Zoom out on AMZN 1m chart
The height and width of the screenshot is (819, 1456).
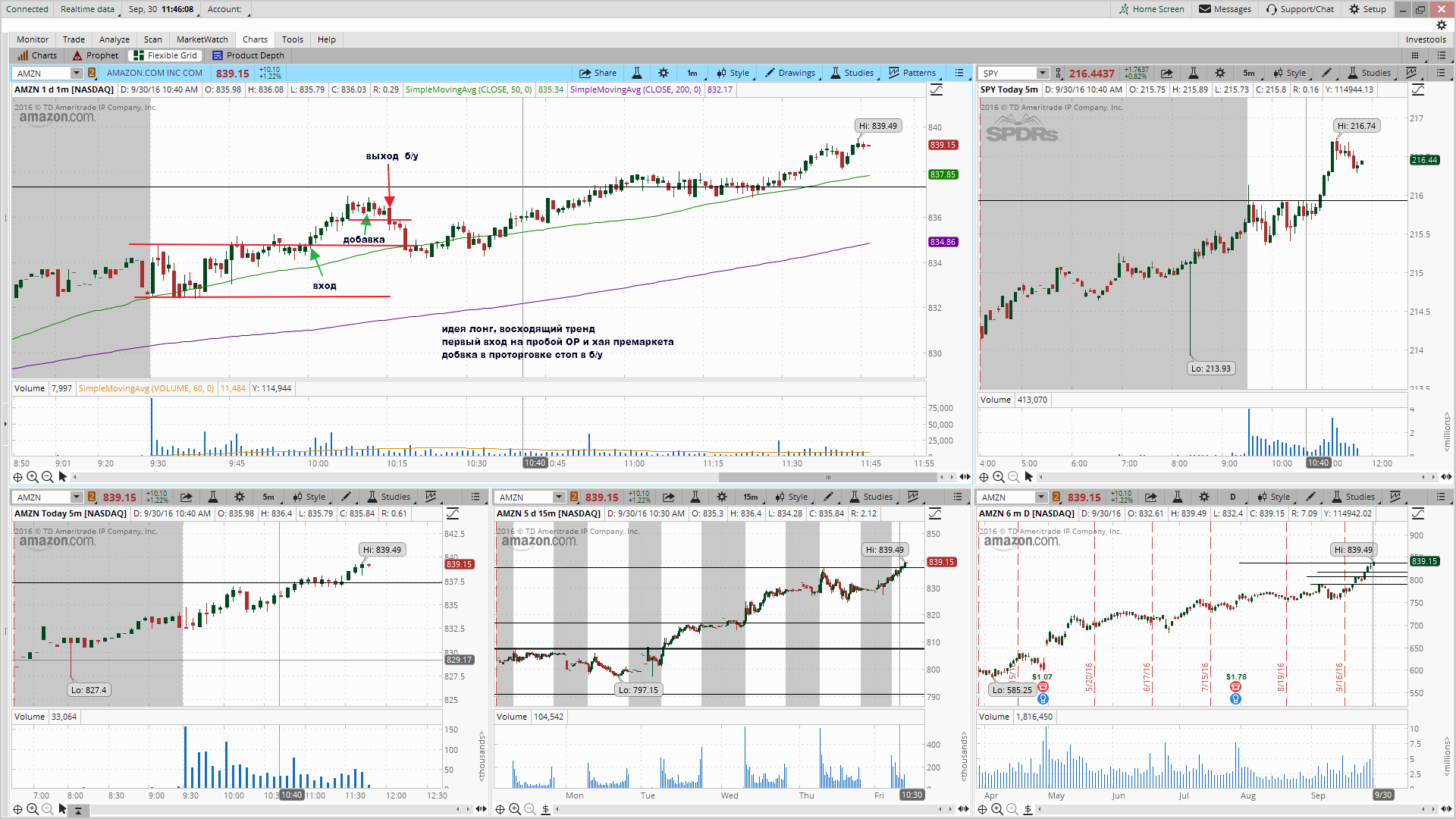pos(48,477)
